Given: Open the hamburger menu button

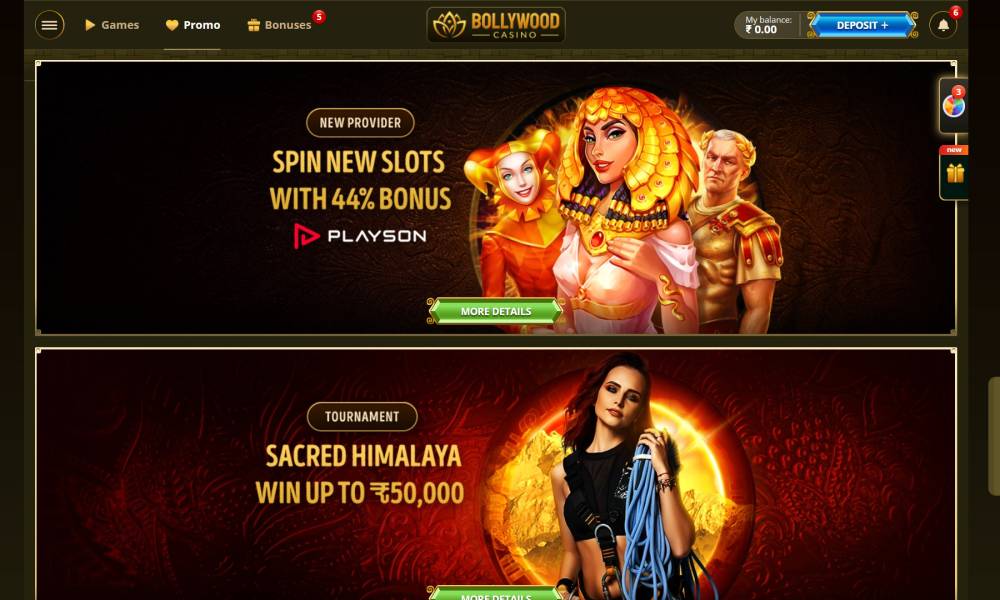Looking at the screenshot, I should tap(49, 25).
